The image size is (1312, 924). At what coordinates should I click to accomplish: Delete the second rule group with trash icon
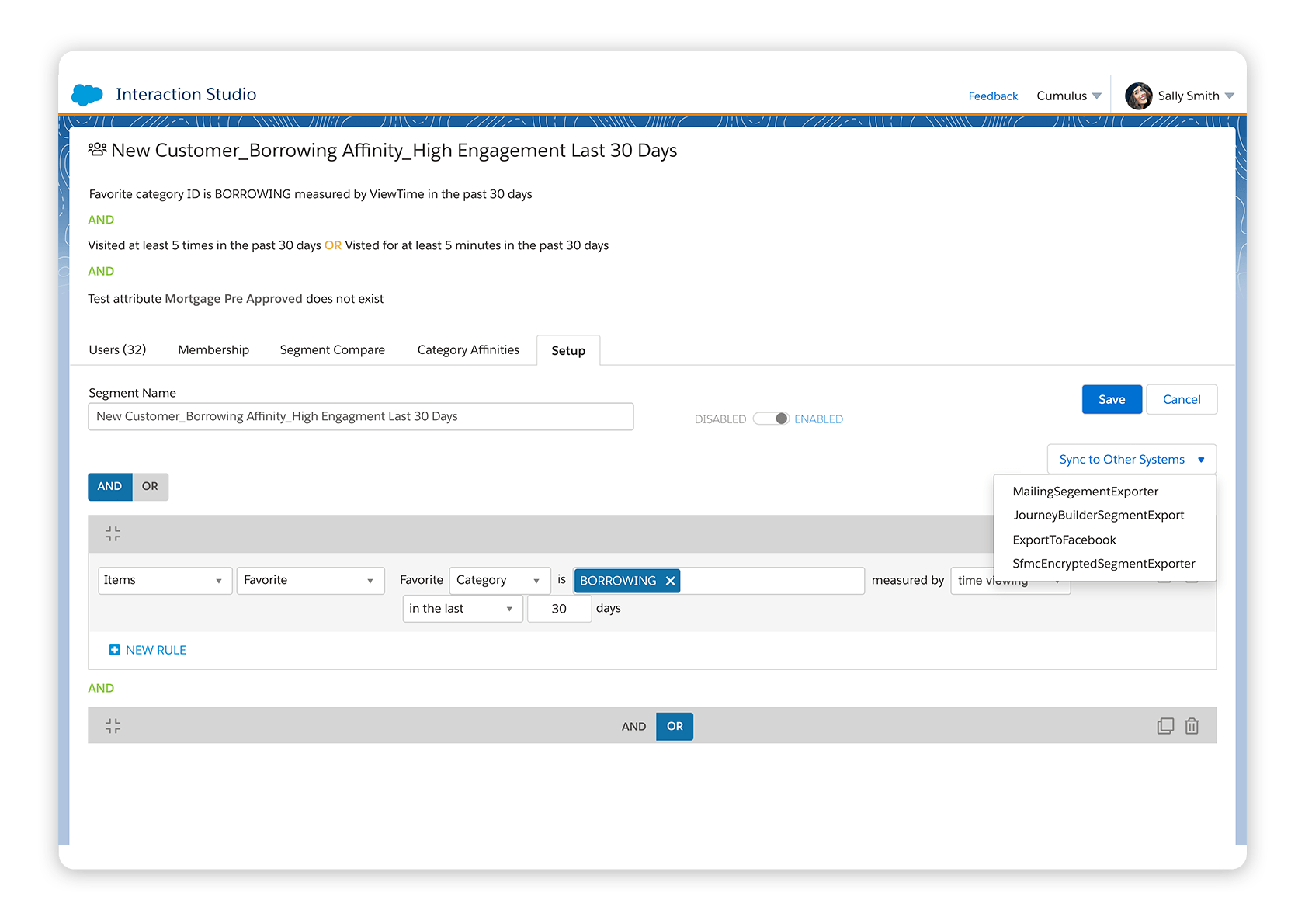[1192, 726]
